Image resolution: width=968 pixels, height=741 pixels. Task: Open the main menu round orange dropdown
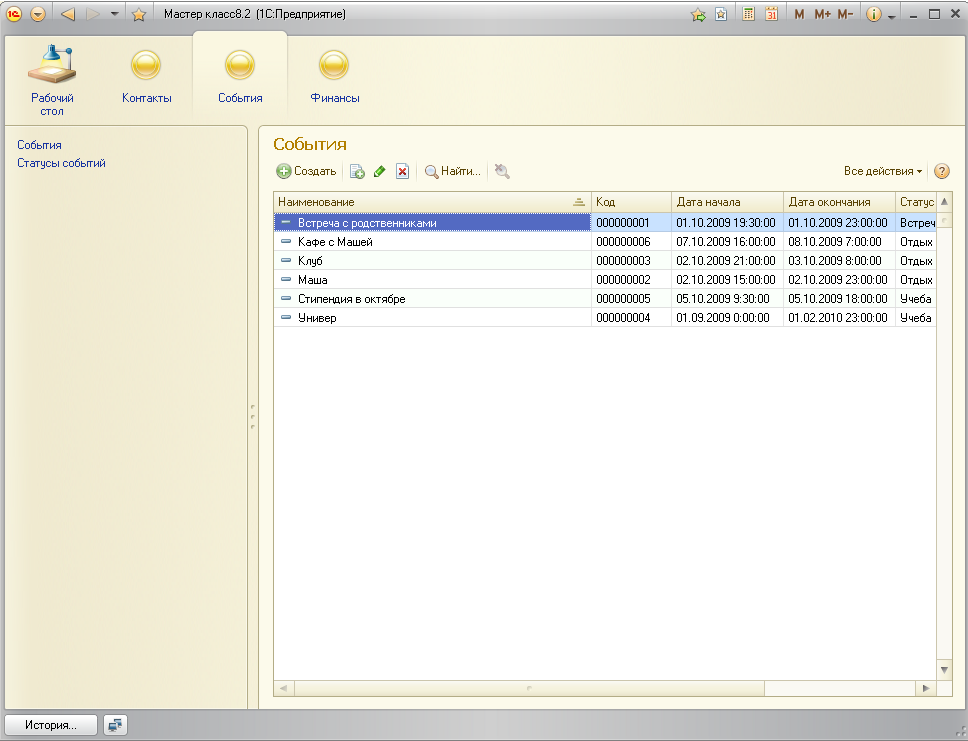tap(38, 14)
